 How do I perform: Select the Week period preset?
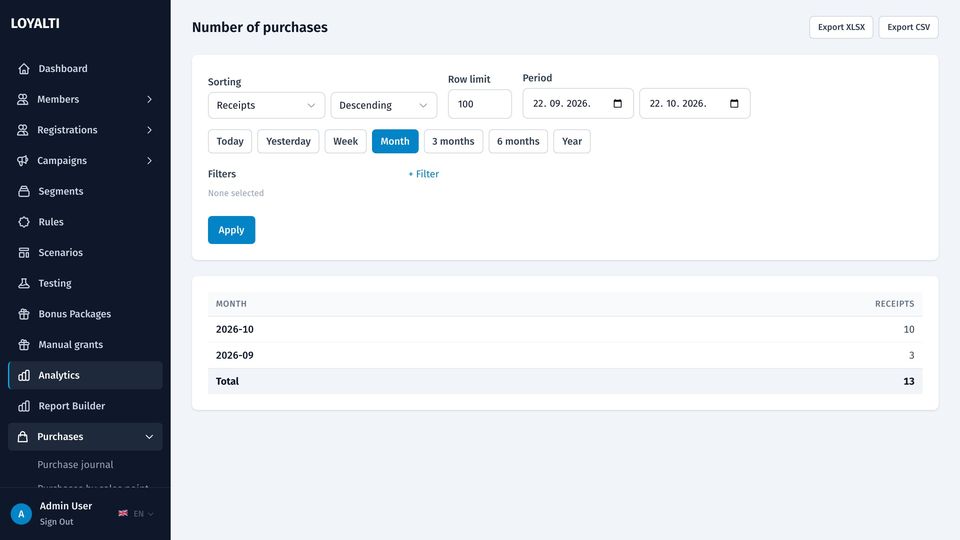[x=345, y=141]
